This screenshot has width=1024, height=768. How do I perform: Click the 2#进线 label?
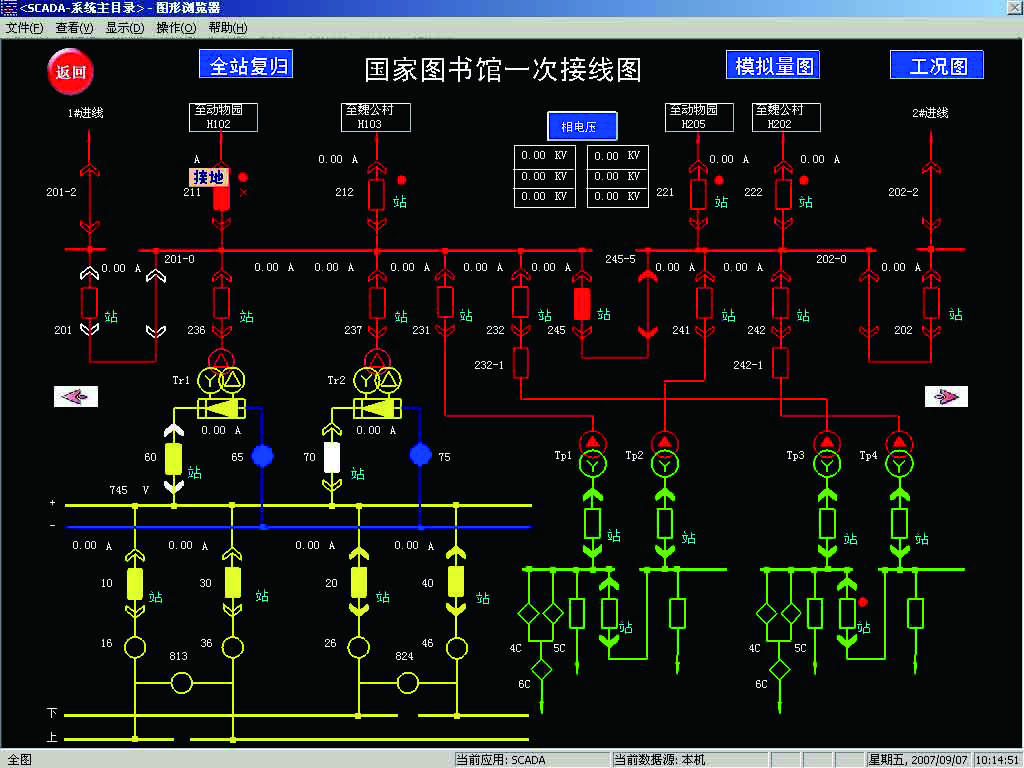930,113
